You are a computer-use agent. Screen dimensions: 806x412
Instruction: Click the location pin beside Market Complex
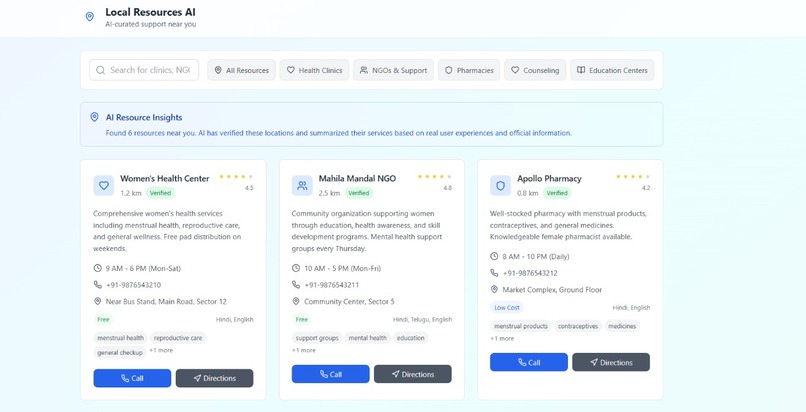point(494,289)
